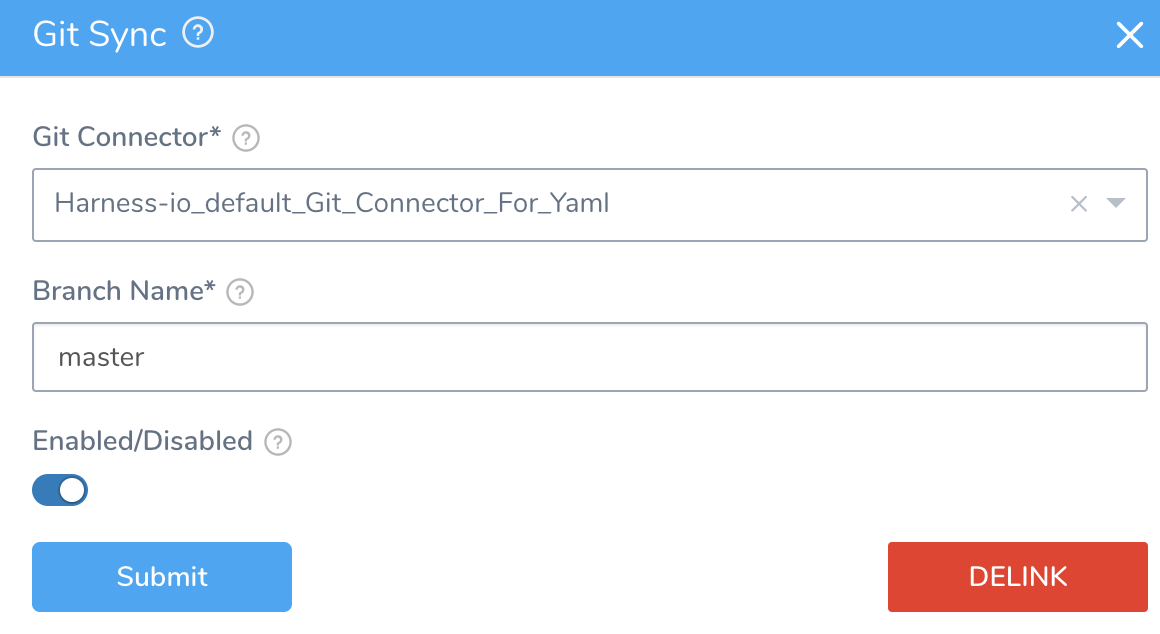
Task: Submit the Git Sync settings
Action: 162,577
